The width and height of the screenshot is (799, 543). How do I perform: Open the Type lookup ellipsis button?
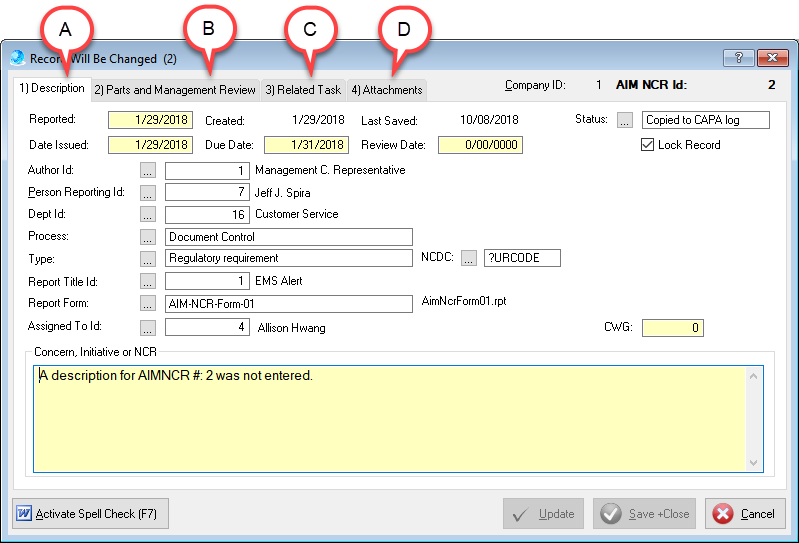(x=148, y=259)
